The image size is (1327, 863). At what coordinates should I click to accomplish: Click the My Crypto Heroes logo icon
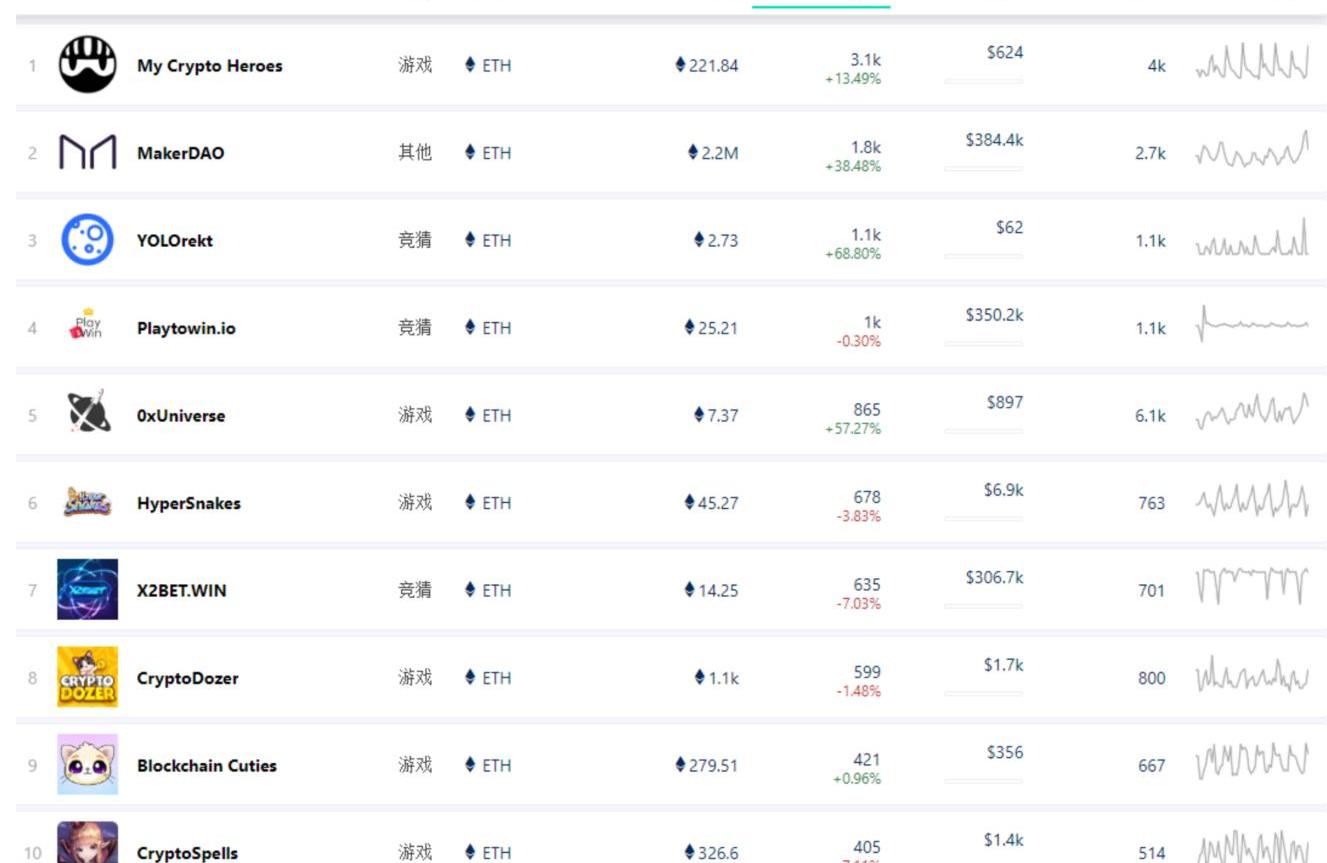[87, 65]
